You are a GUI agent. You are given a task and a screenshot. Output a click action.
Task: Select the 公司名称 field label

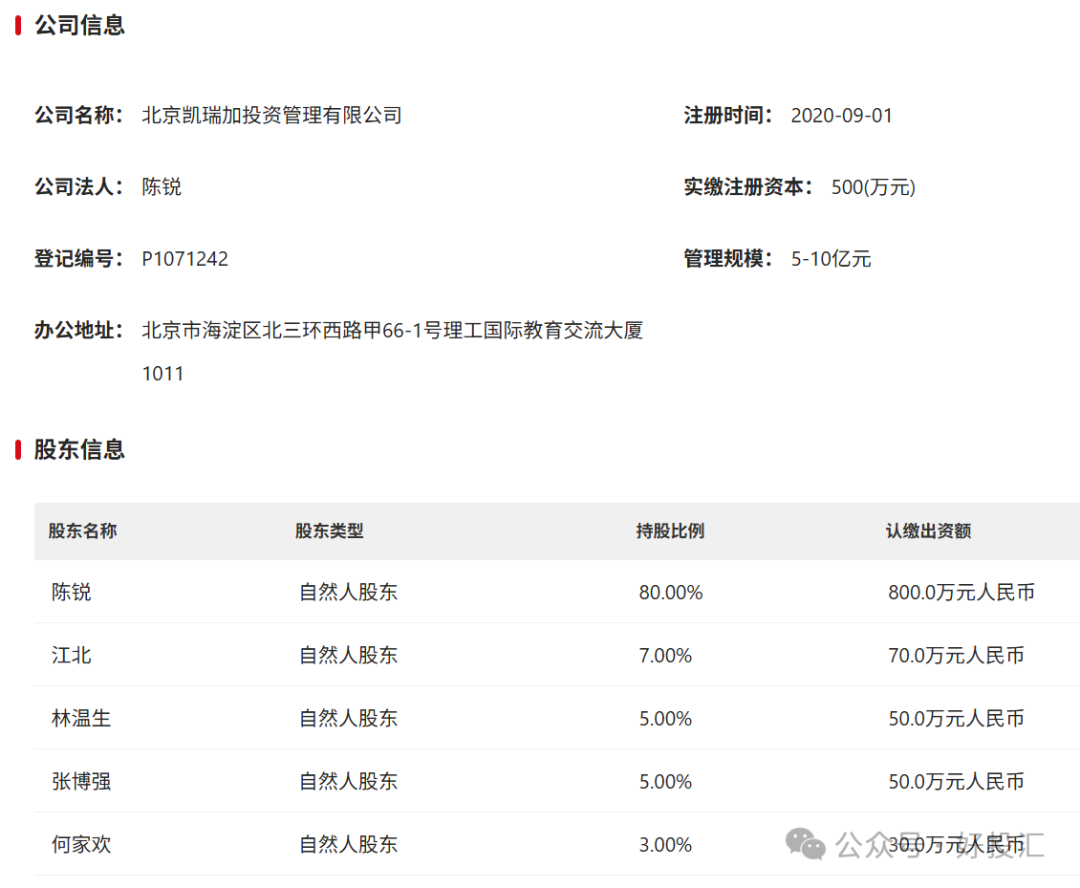(x=77, y=115)
